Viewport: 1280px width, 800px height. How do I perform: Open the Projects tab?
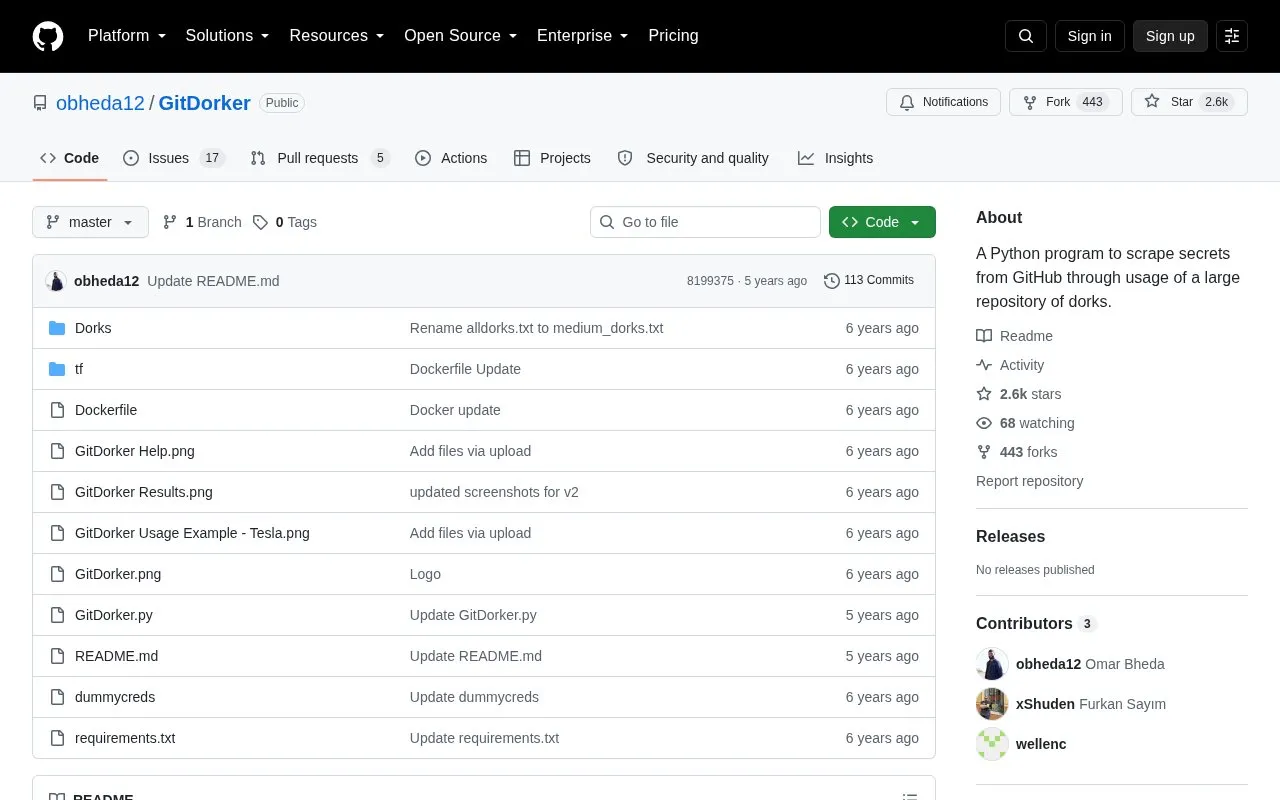[x=552, y=158]
